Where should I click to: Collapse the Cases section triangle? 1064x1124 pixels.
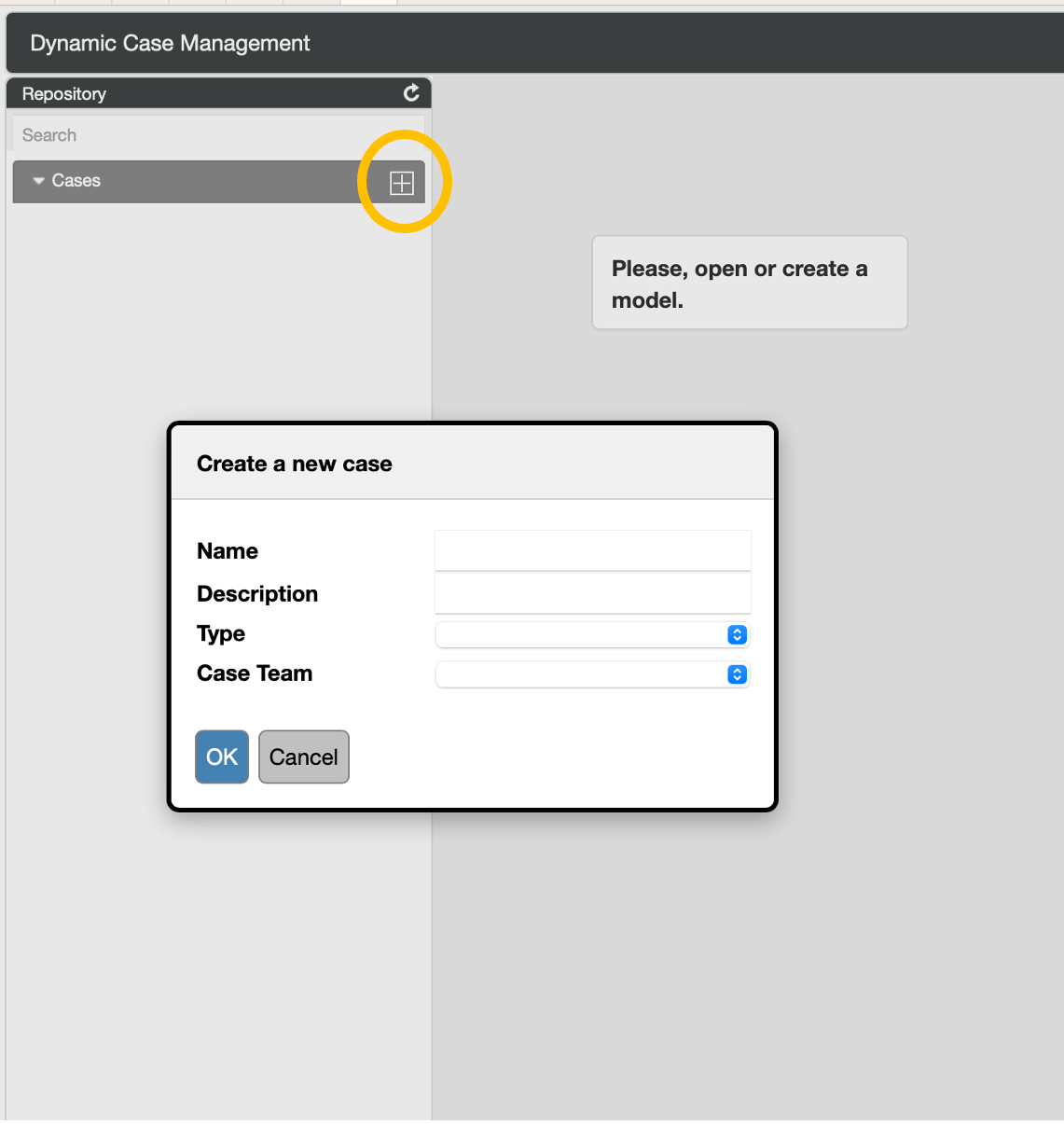pyautogui.click(x=38, y=181)
